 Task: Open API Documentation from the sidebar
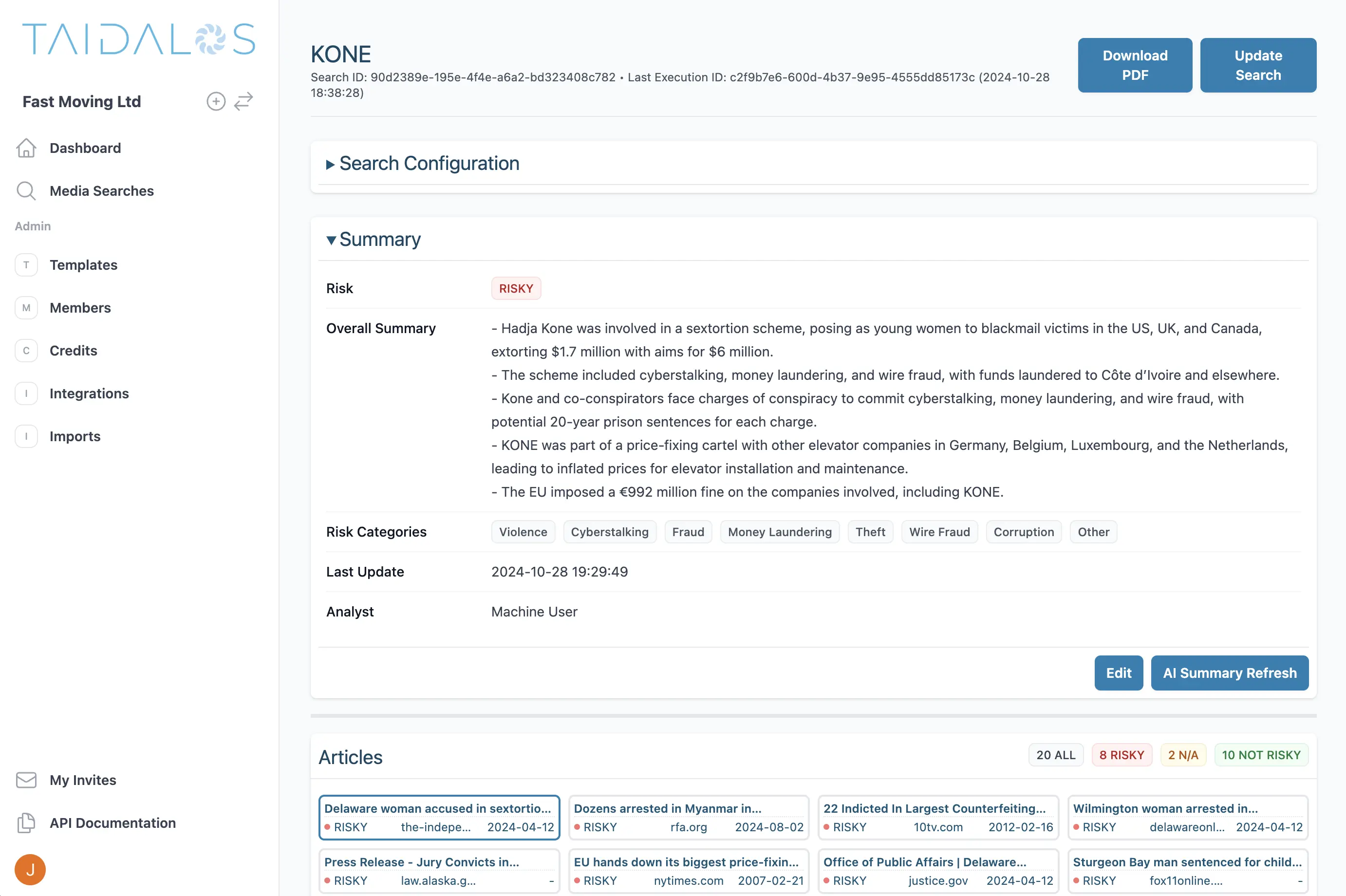coord(112,823)
